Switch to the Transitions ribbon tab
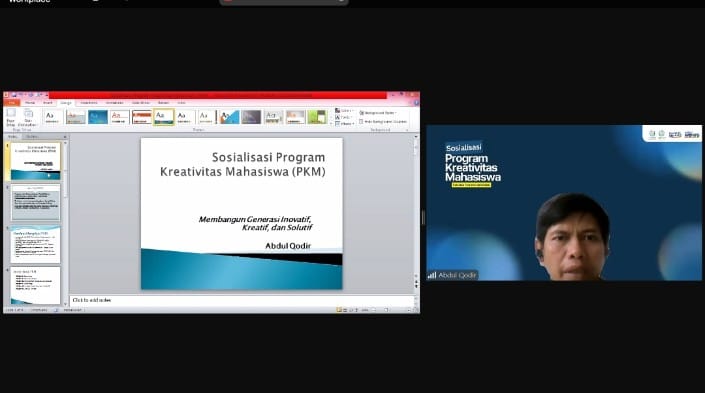Image resolution: width=705 pixels, height=393 pixels. pos(89,103)
